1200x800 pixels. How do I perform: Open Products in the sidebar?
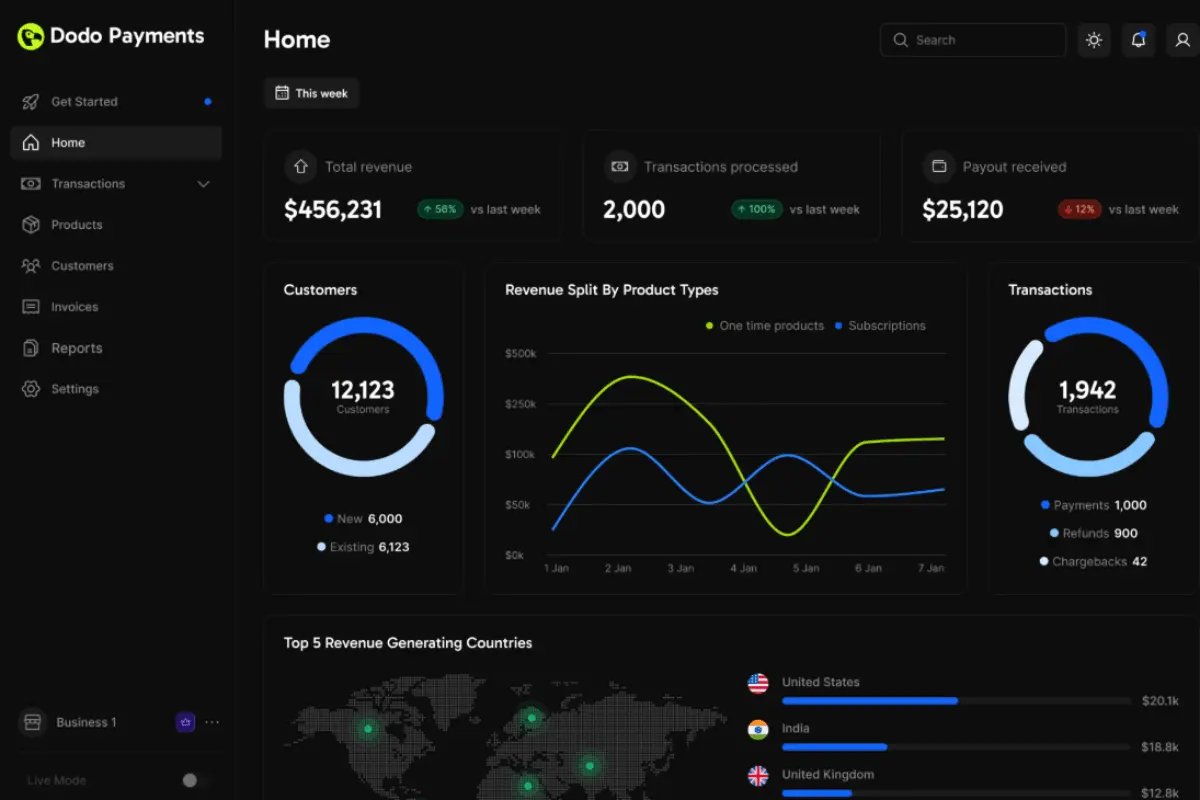tap(116, 225)
